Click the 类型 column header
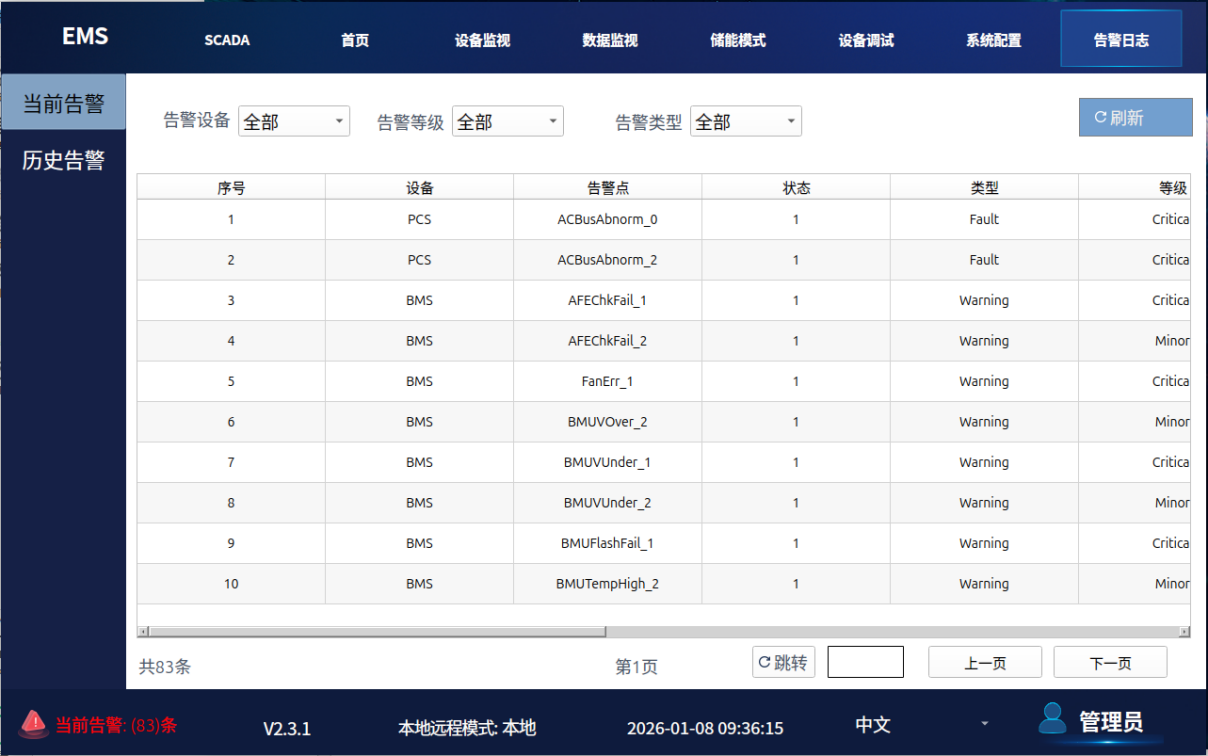This screenshot has width=1208, height=756. coord(984,187)
